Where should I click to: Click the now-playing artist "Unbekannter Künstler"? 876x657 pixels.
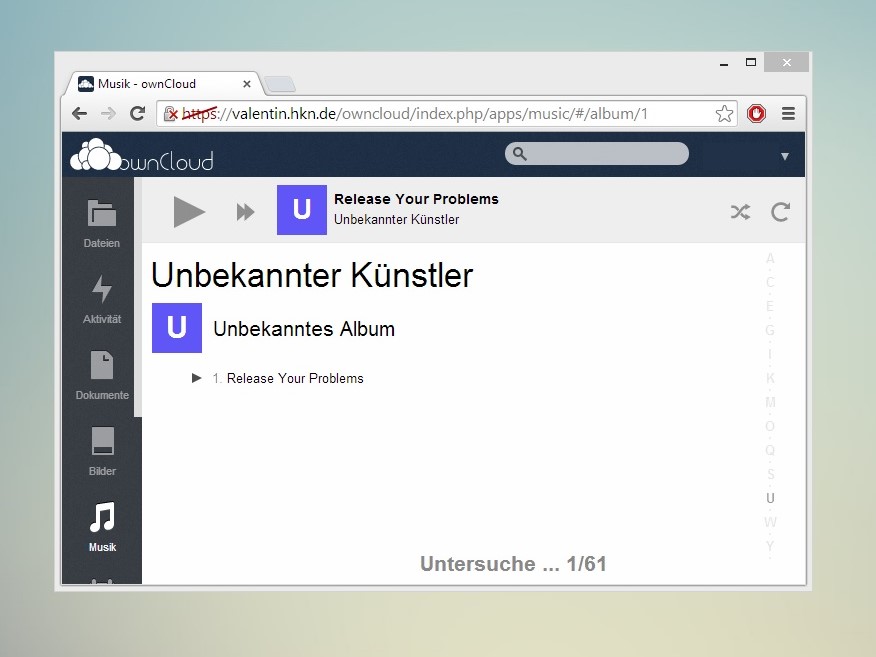click(x=397, y=220)
